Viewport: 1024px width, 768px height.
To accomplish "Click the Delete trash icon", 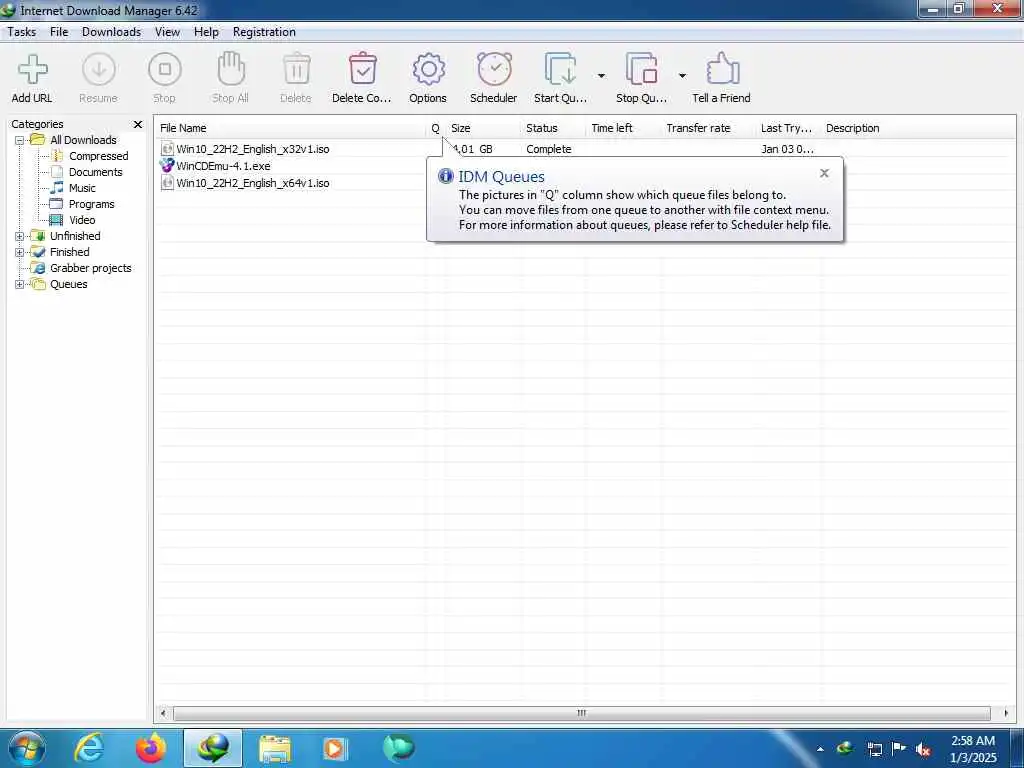I will (296, 69).
